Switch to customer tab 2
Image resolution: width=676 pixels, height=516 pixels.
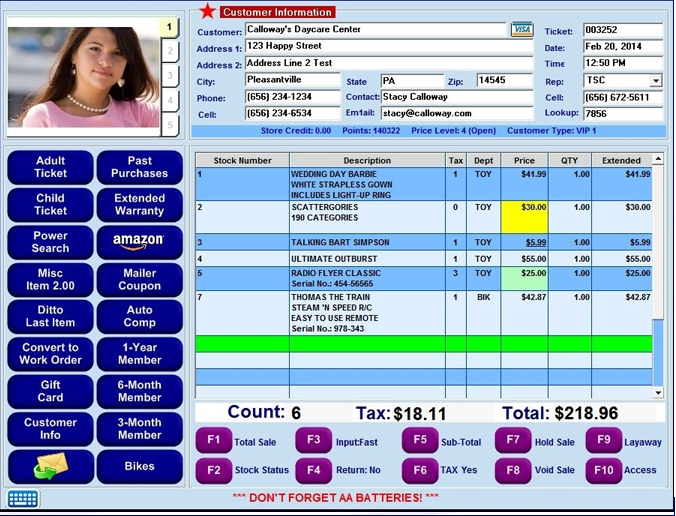(x=170, y=51)
